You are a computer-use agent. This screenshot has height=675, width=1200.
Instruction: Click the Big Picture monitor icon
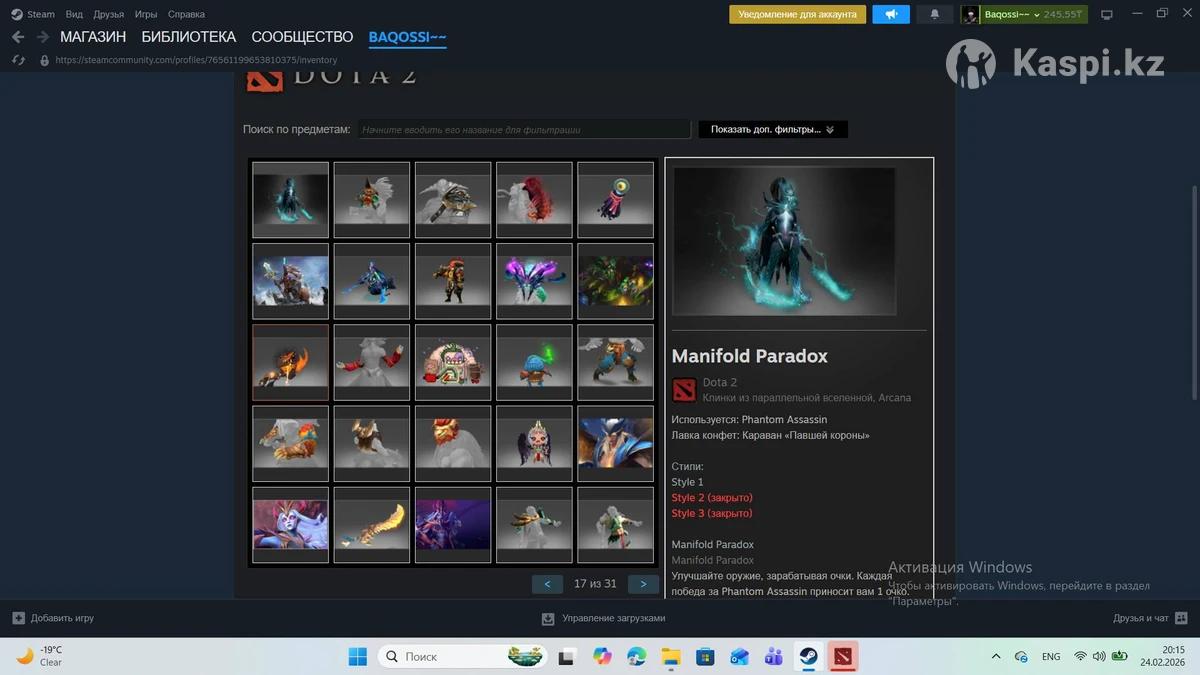click(x=1107, y=14)
